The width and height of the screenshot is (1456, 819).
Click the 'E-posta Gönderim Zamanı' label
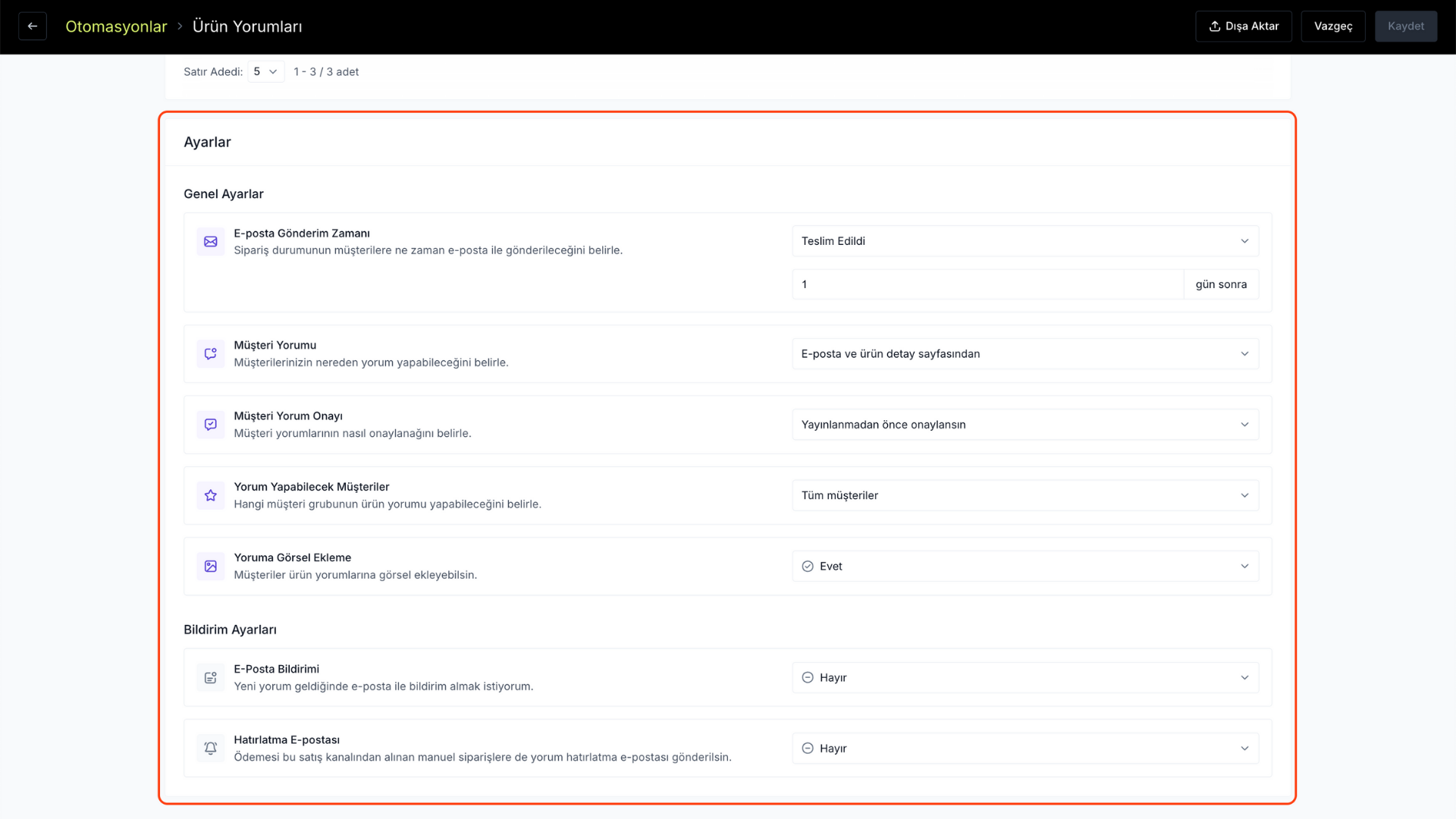pos(302,234)
